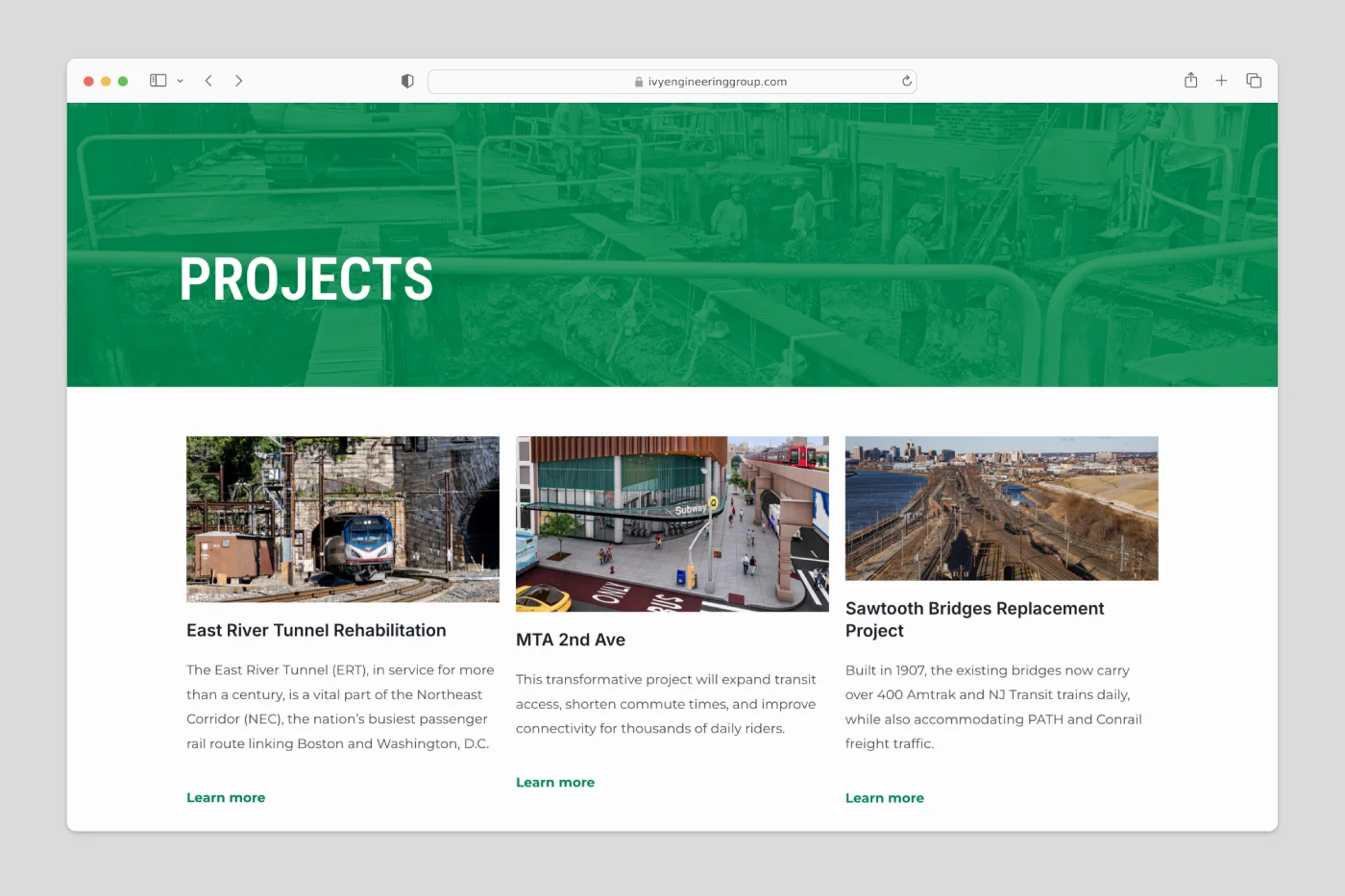Open the privacy report shield icon

407,82
